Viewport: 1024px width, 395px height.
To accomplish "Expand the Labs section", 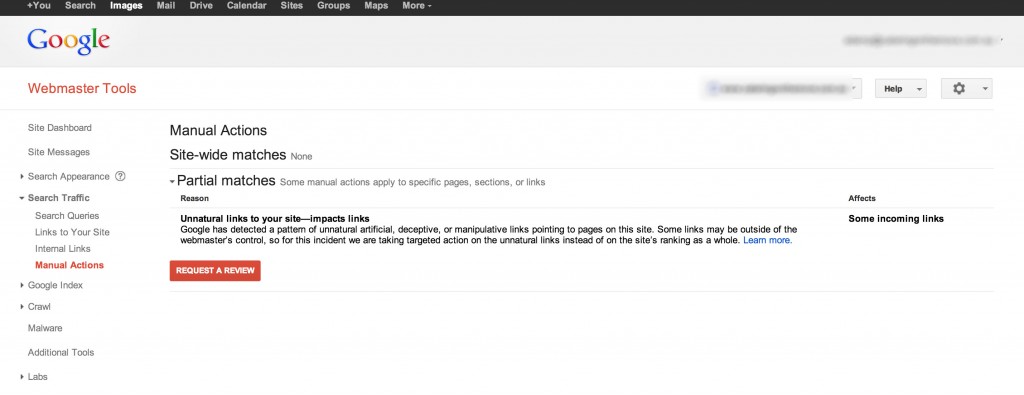I will (x=22, y=377).
